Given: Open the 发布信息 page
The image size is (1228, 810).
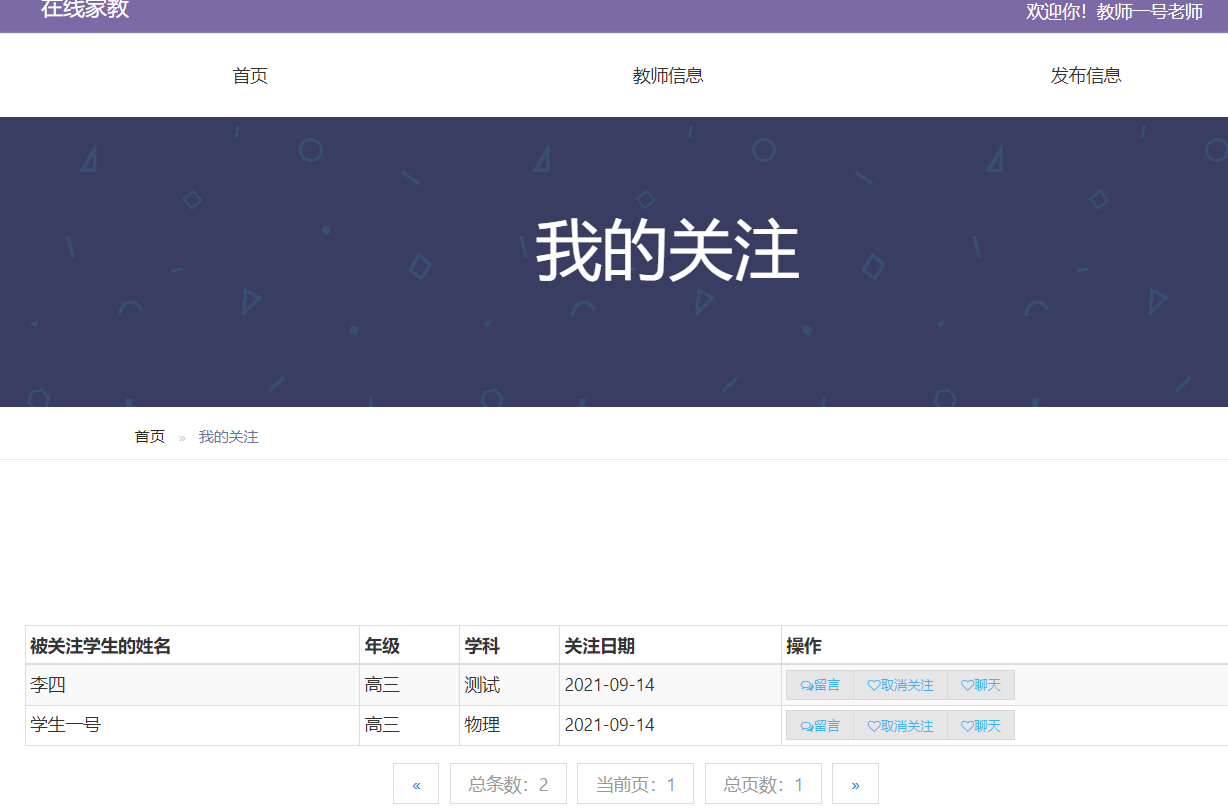Looking at the screenshot, I should (x=1086, y=75).
